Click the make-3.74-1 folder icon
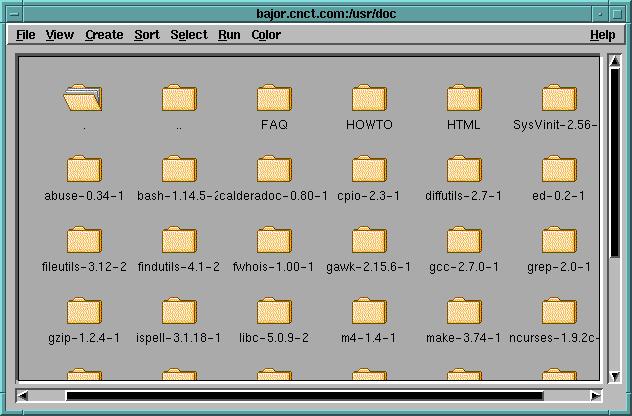Screen dimensions: 632x416 click(464, 312)
